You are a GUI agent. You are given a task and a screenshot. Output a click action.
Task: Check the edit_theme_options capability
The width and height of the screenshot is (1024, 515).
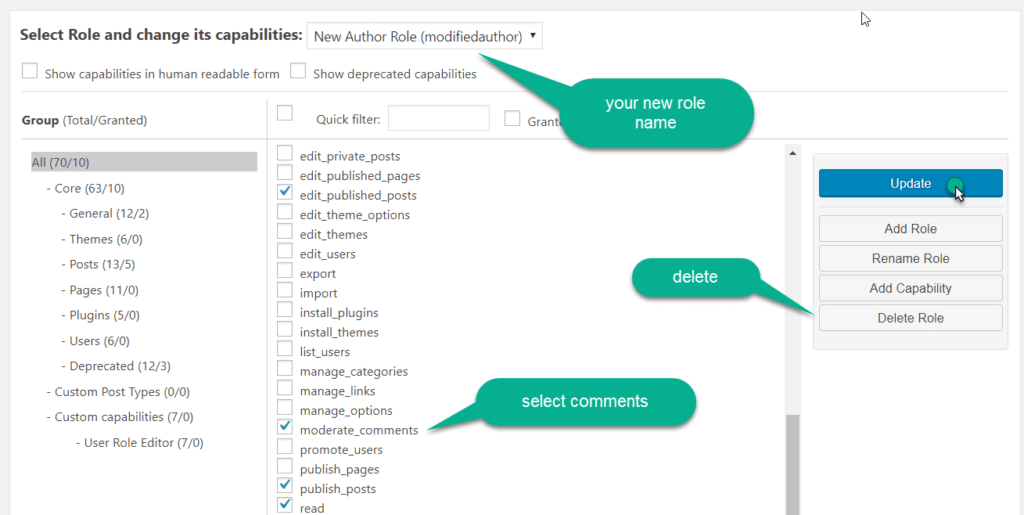pyautogui.click(x=285, y=212)
